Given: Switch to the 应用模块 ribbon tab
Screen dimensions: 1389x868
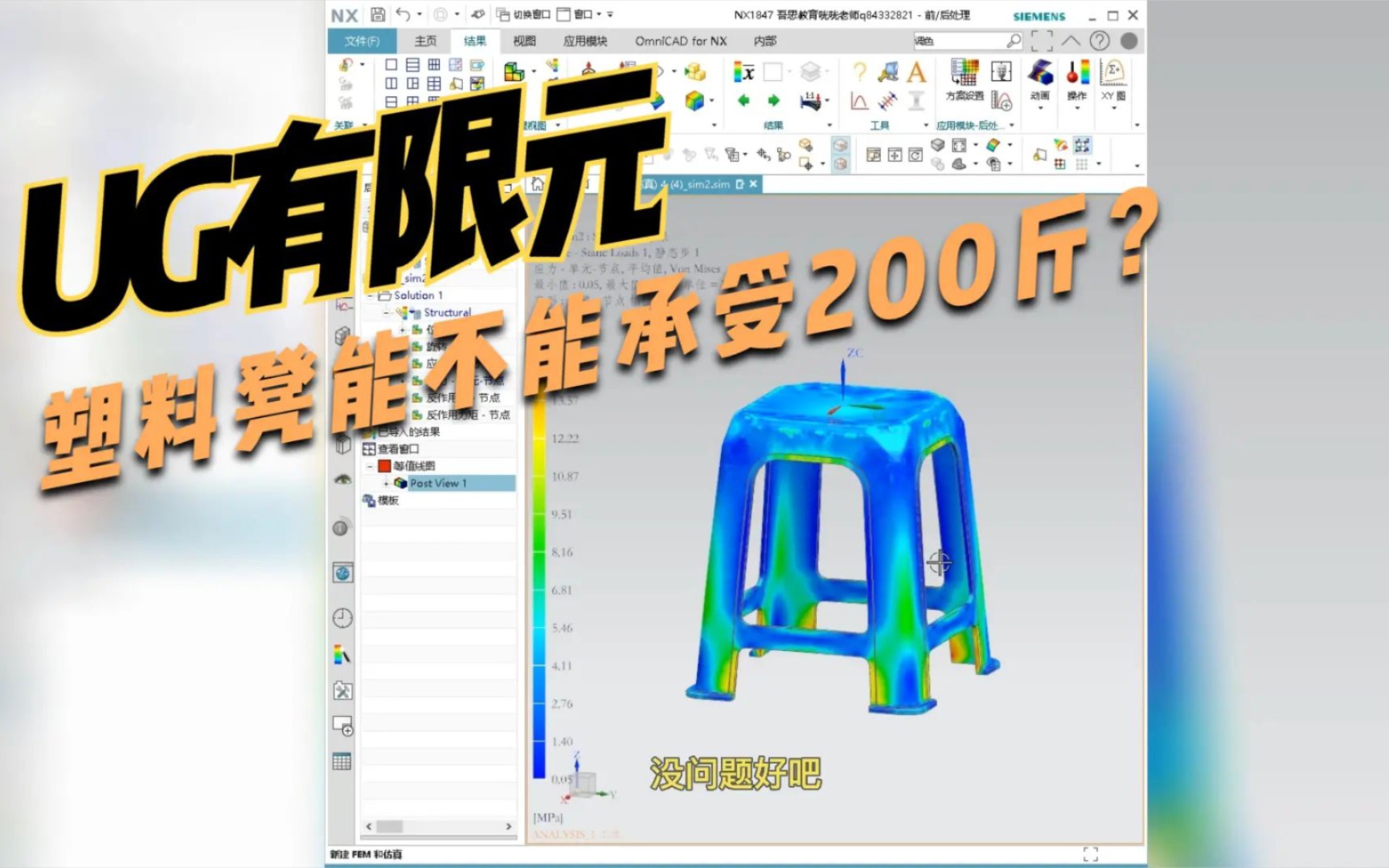Looking at the screenshot, I should 585,41.
